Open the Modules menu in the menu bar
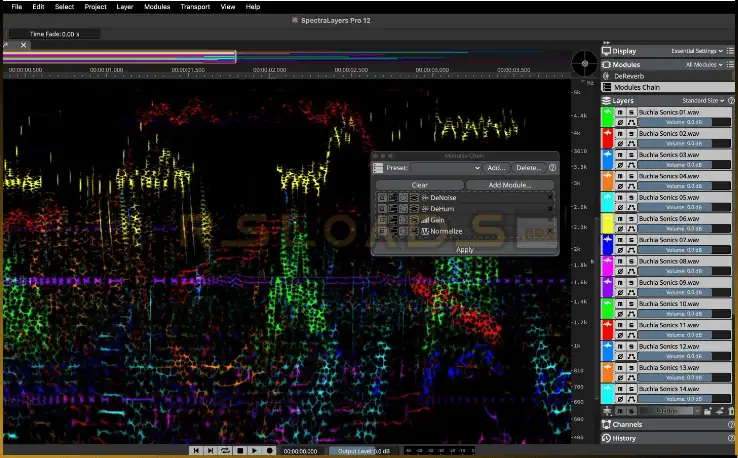This screenshot has width=738, height=458. pyautogui.click(x=157, y=6)
